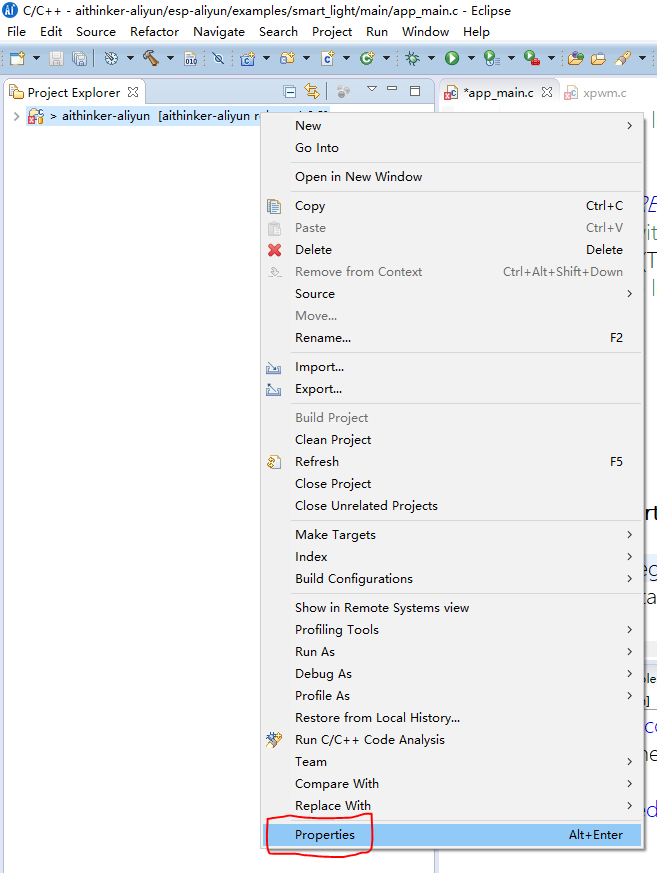Choose Properties in the context menu
The width and height of the screenshot is (657, 873).
point(452,835)
